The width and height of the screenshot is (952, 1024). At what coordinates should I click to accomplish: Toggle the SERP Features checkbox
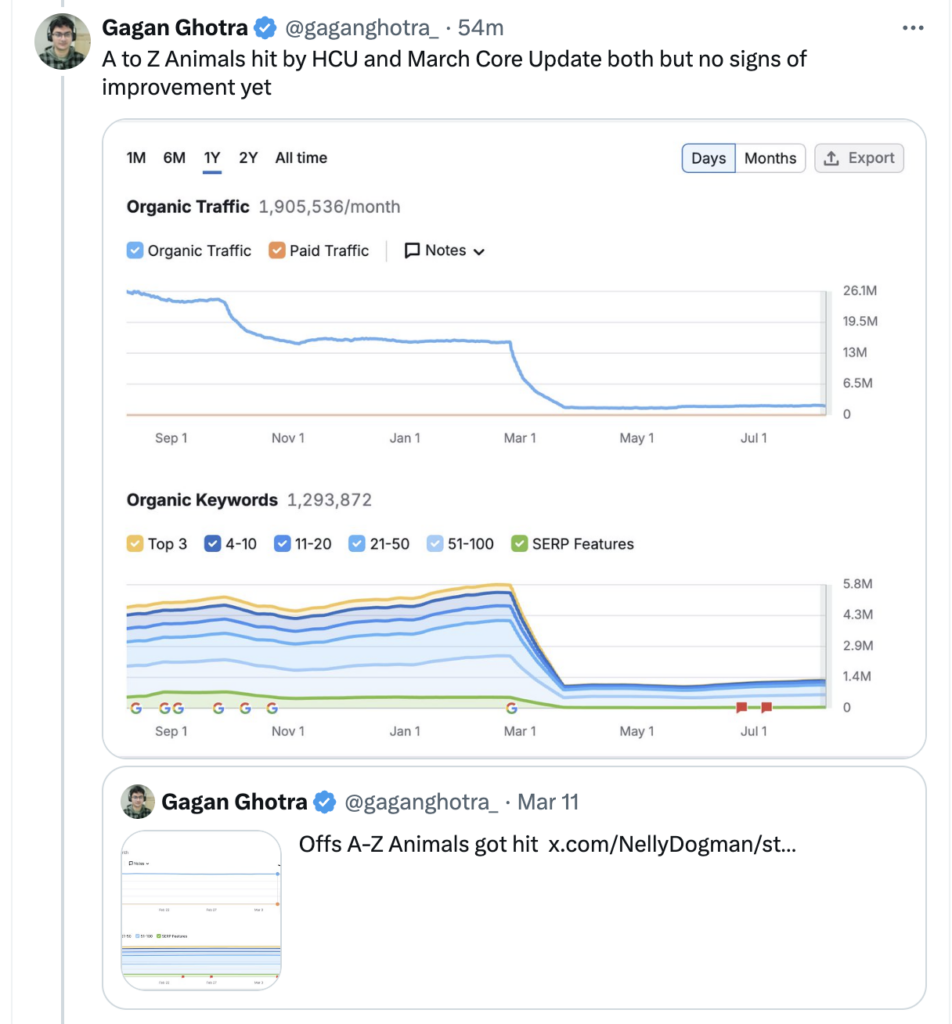pos(519,544)
